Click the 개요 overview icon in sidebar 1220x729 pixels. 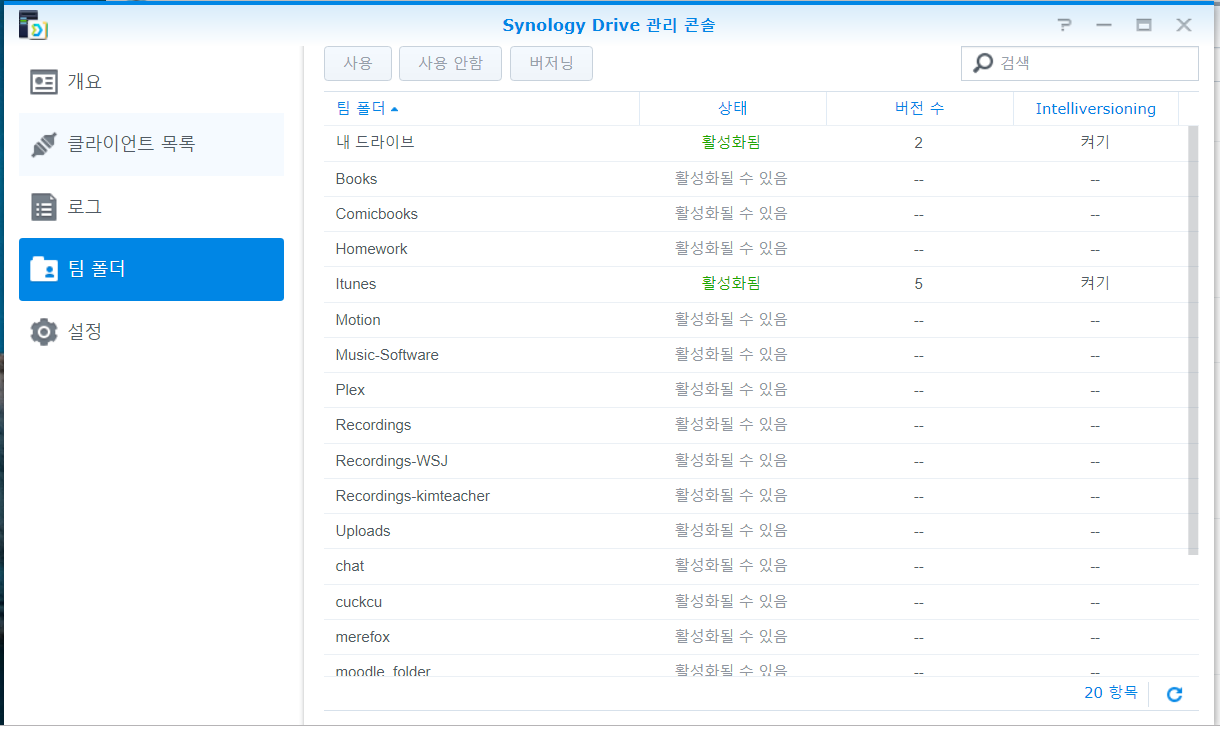click(x=44, y=82)
